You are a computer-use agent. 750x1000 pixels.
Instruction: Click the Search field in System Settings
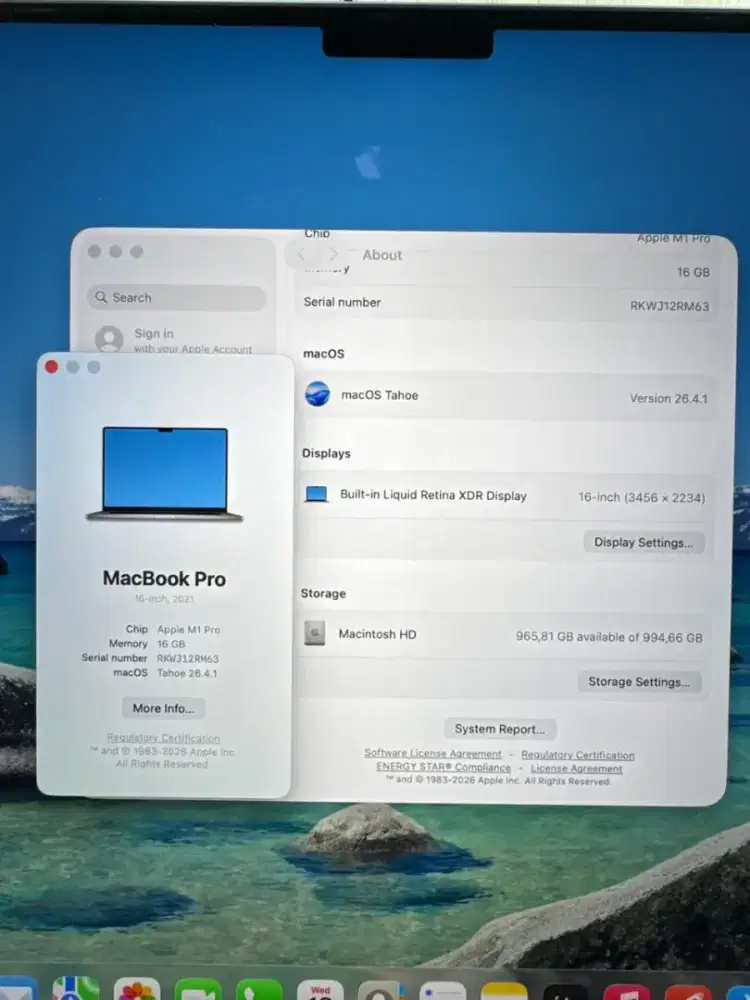point(176,298)
